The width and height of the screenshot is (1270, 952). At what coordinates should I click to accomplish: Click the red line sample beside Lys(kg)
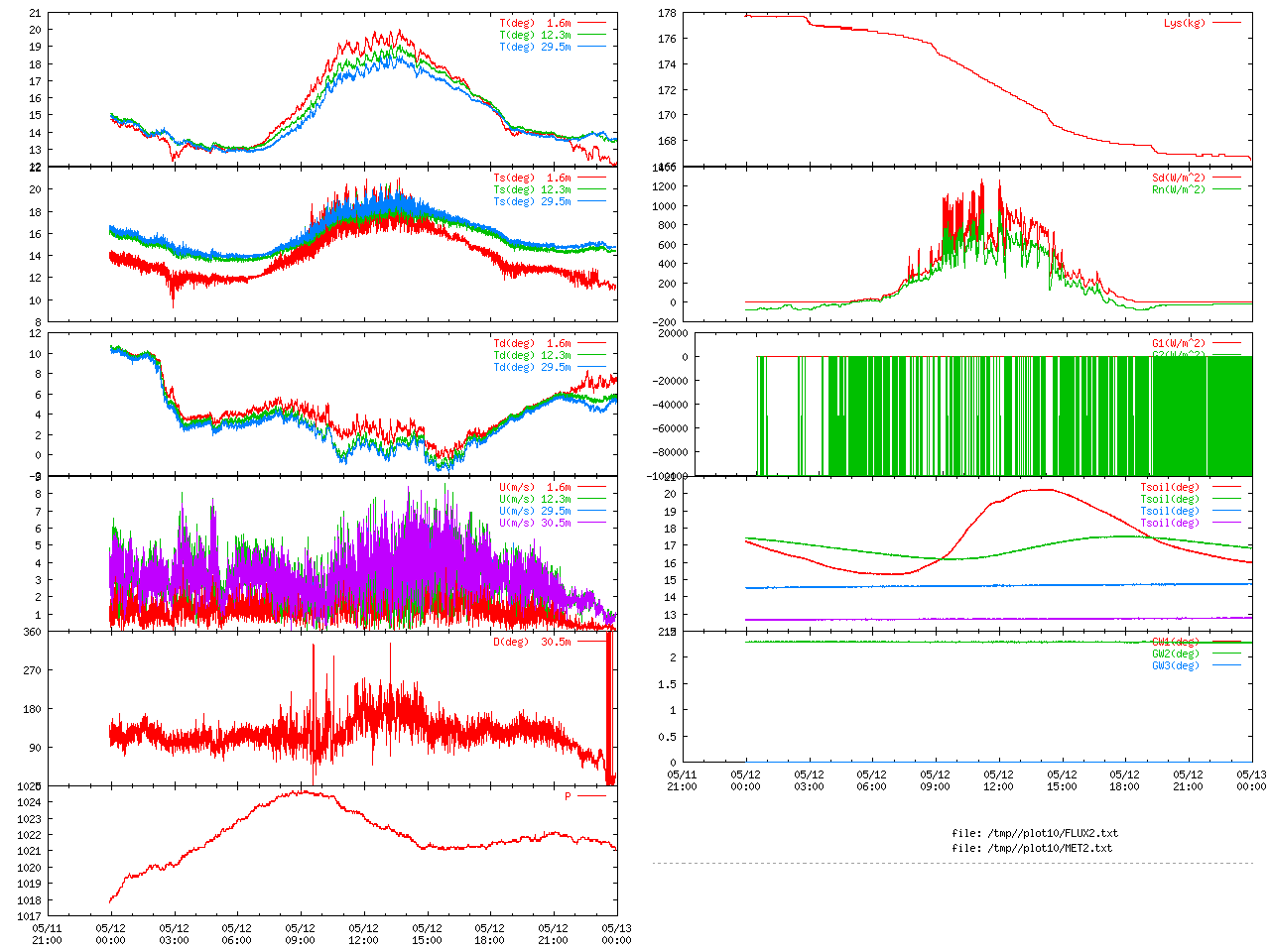(x=1226, y=23)
